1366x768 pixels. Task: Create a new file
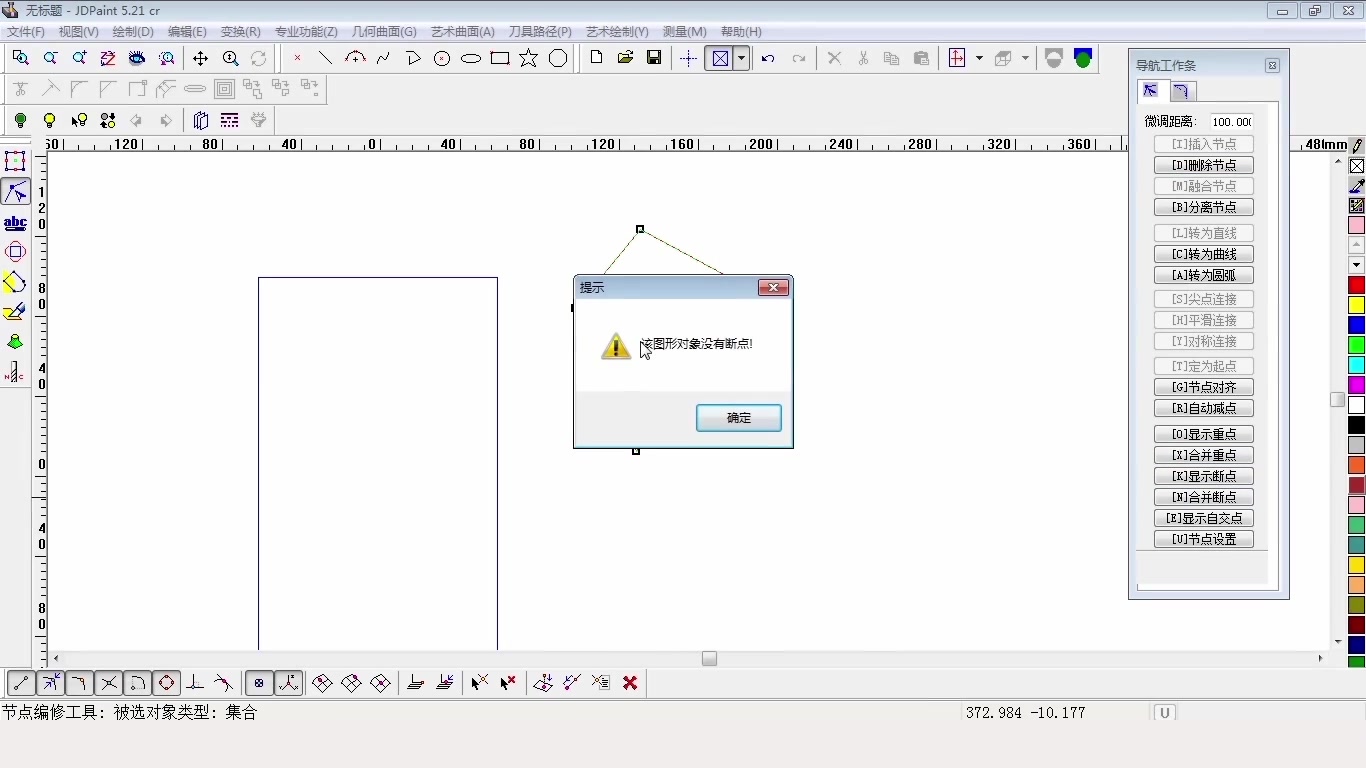click(596, 58)
